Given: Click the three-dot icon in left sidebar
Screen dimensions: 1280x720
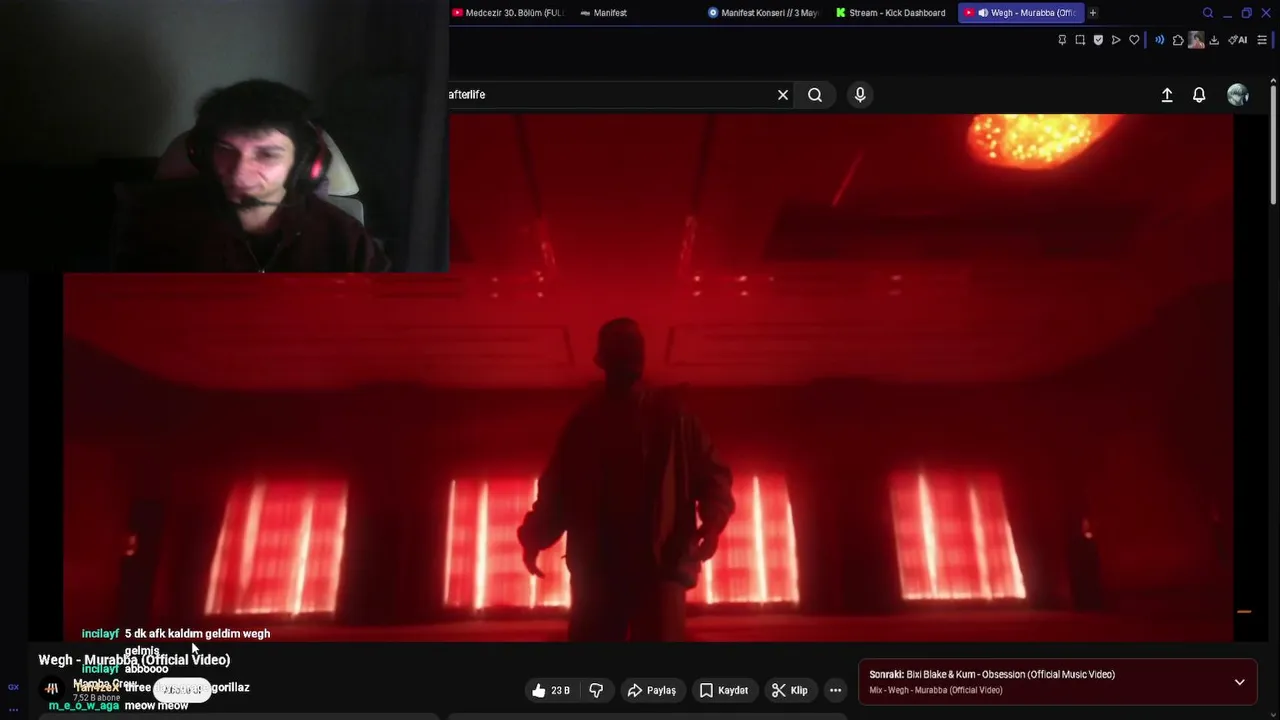Looking at the screenshot, I should (13, 709).
